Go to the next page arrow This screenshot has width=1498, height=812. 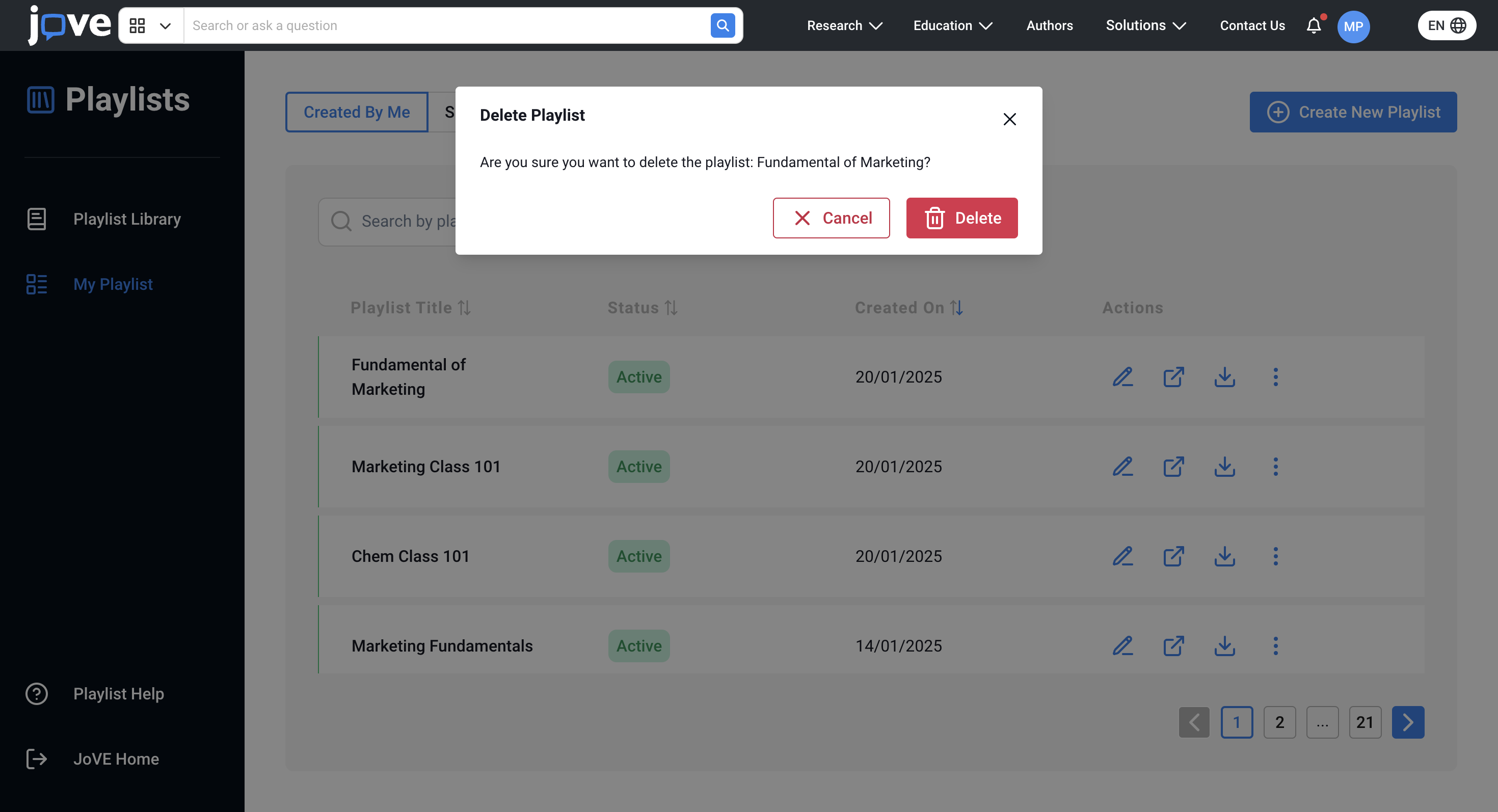(1407, 722)
